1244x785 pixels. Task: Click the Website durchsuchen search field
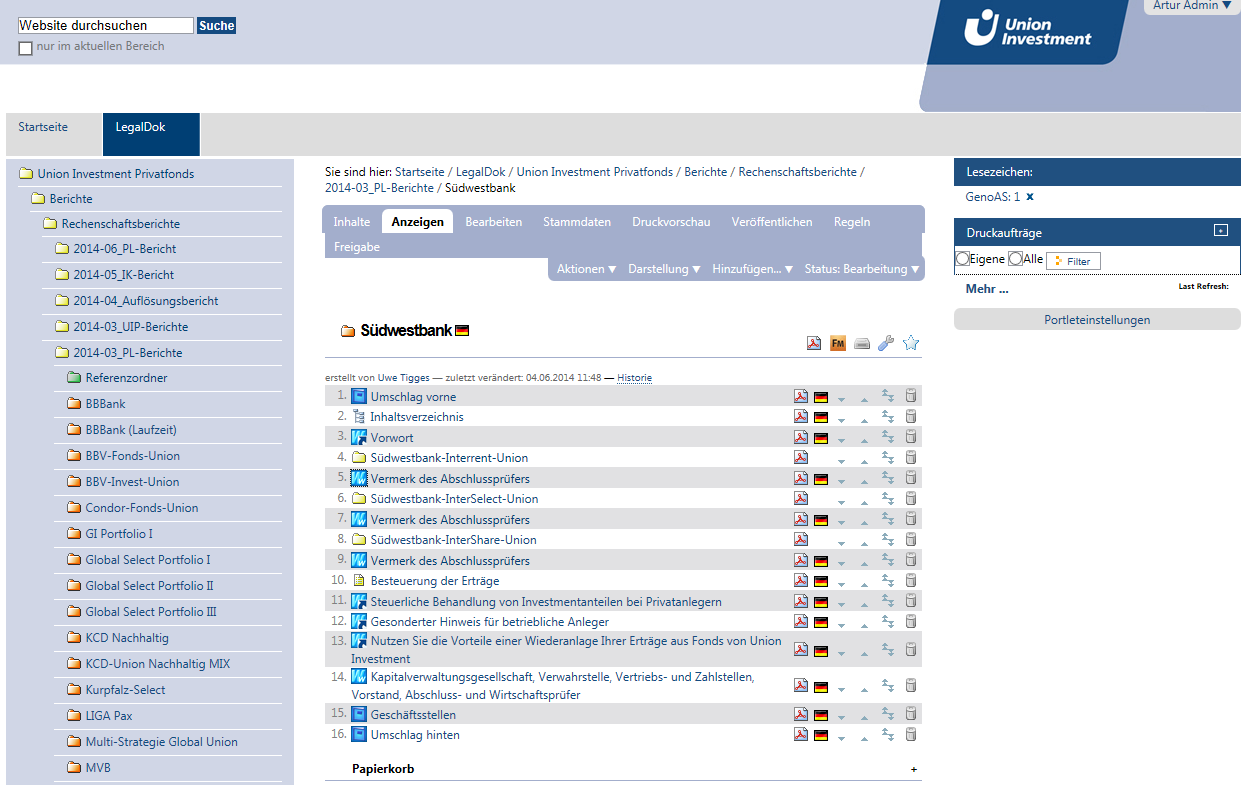tap(106, 26)
